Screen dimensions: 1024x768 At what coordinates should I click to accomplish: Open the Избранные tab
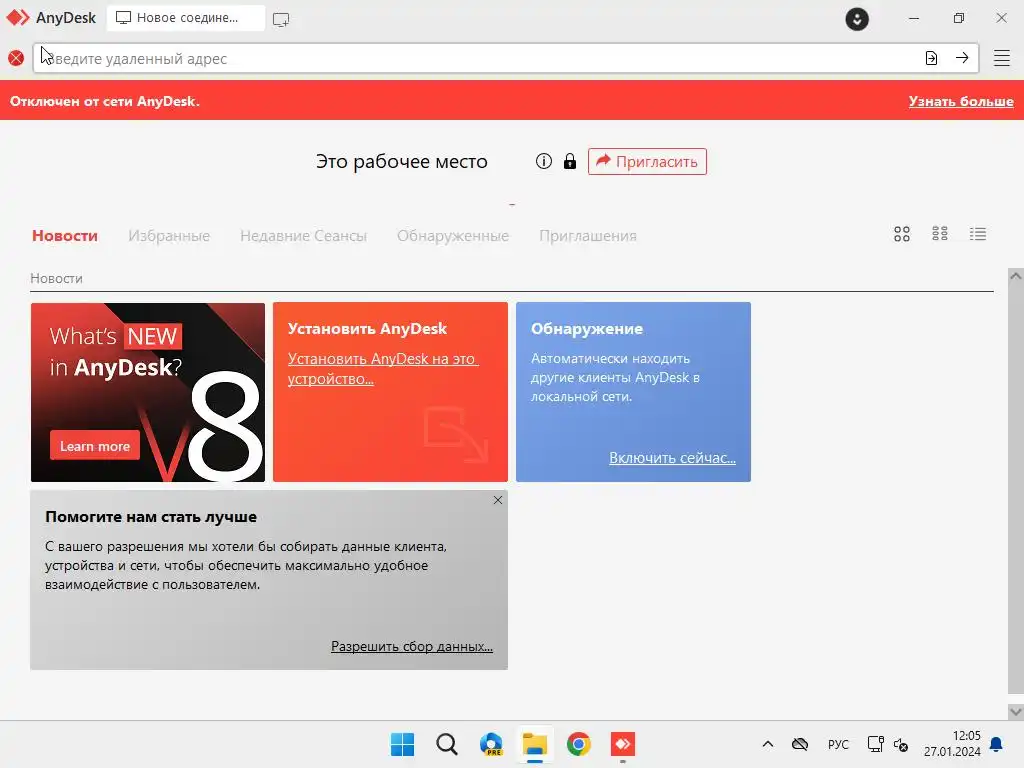pos(169,236)
